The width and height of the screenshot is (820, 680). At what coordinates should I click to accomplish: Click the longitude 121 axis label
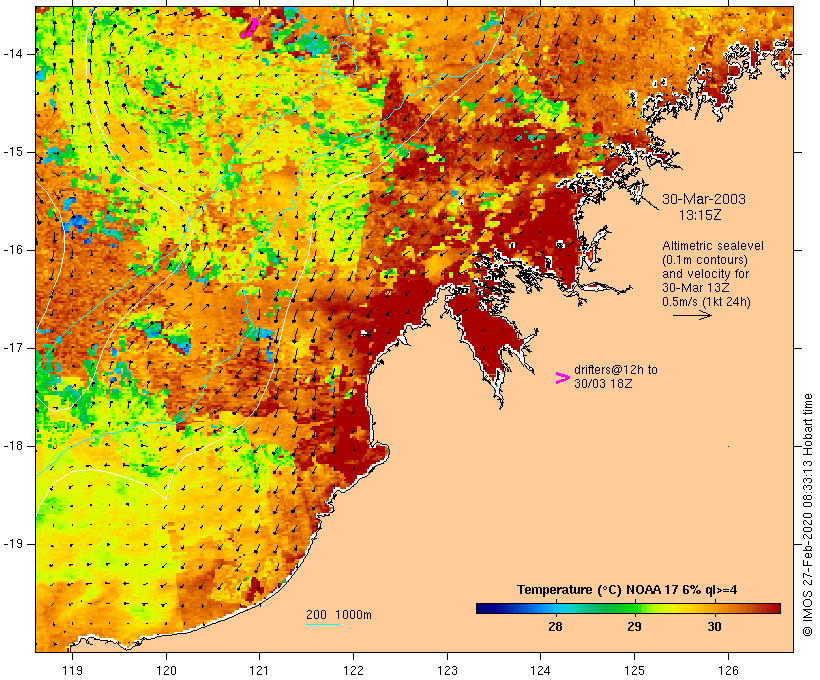(259, 670)
